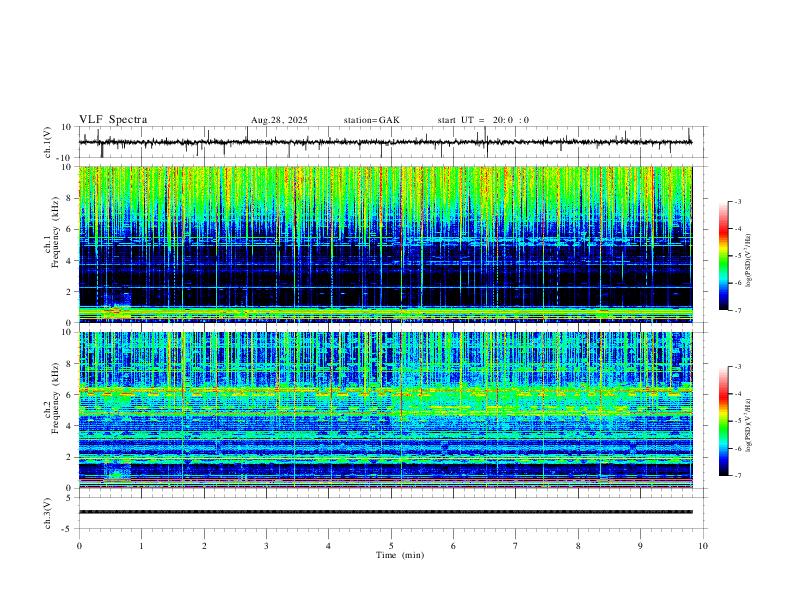Click the color bar beside ch.1 spectrogram
Screen dimensions: 792x612
[724, 256]
